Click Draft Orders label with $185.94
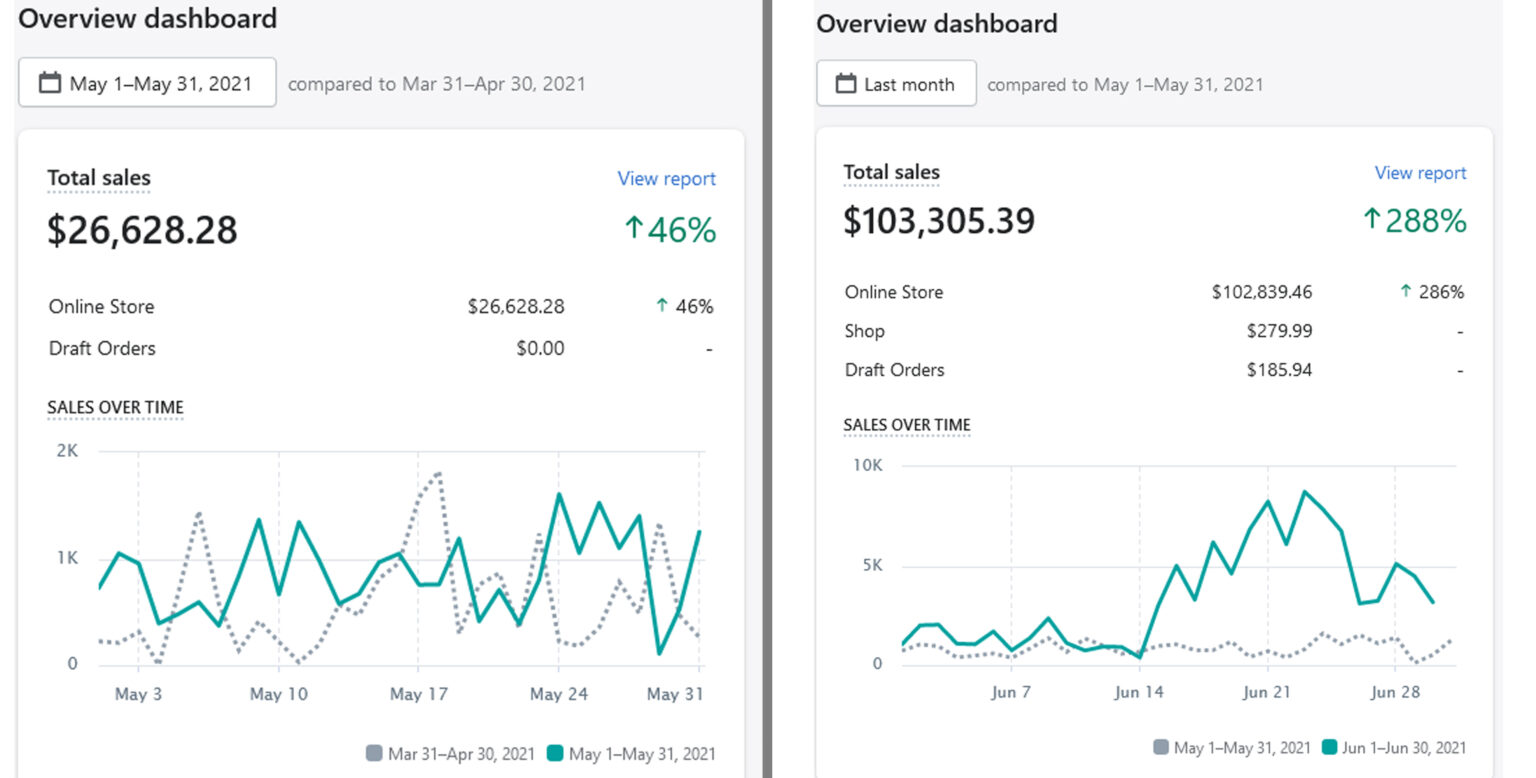This screenshot has height=778, width=1536. pos(894,370)
